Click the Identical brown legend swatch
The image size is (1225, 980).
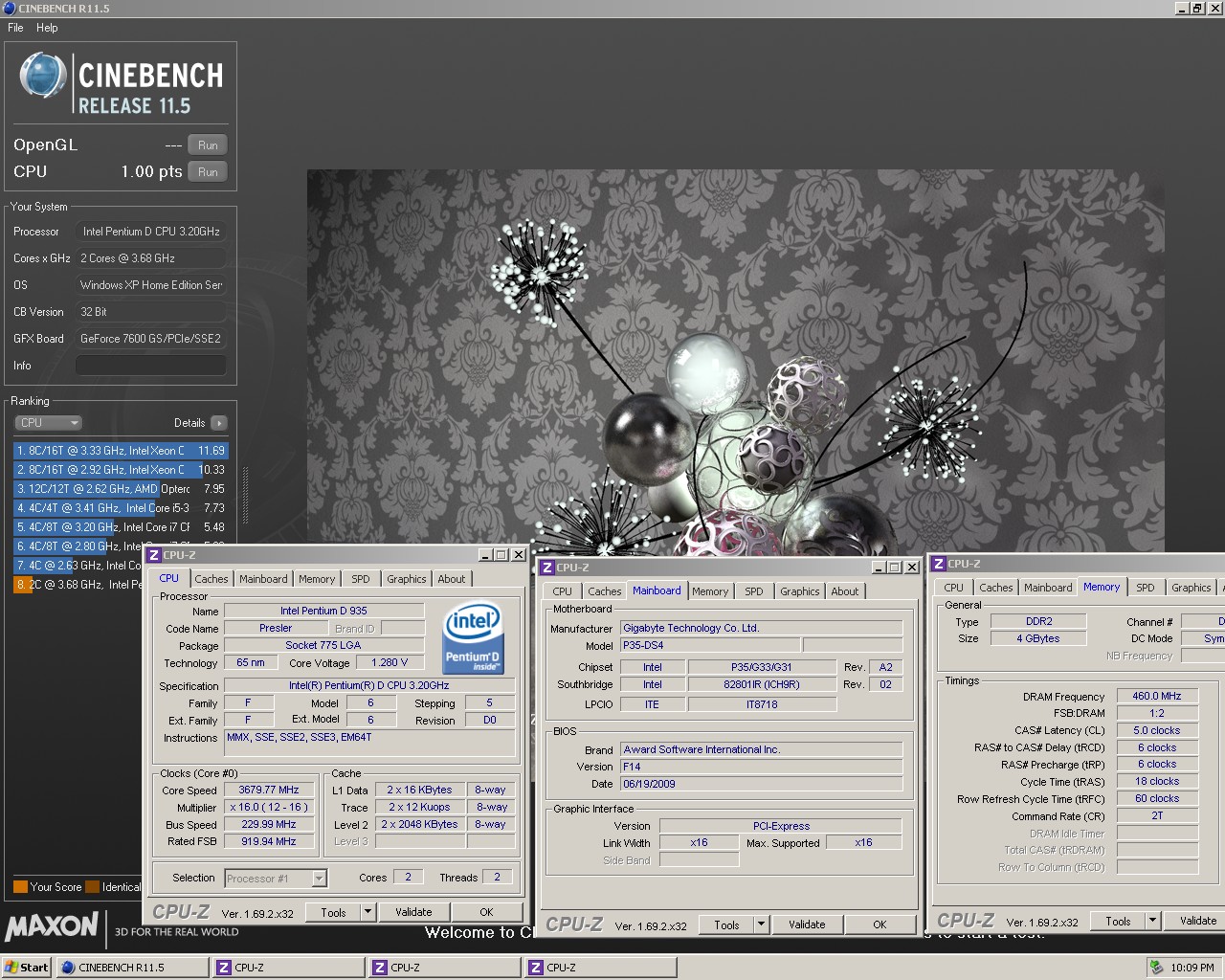pos(92,887)
